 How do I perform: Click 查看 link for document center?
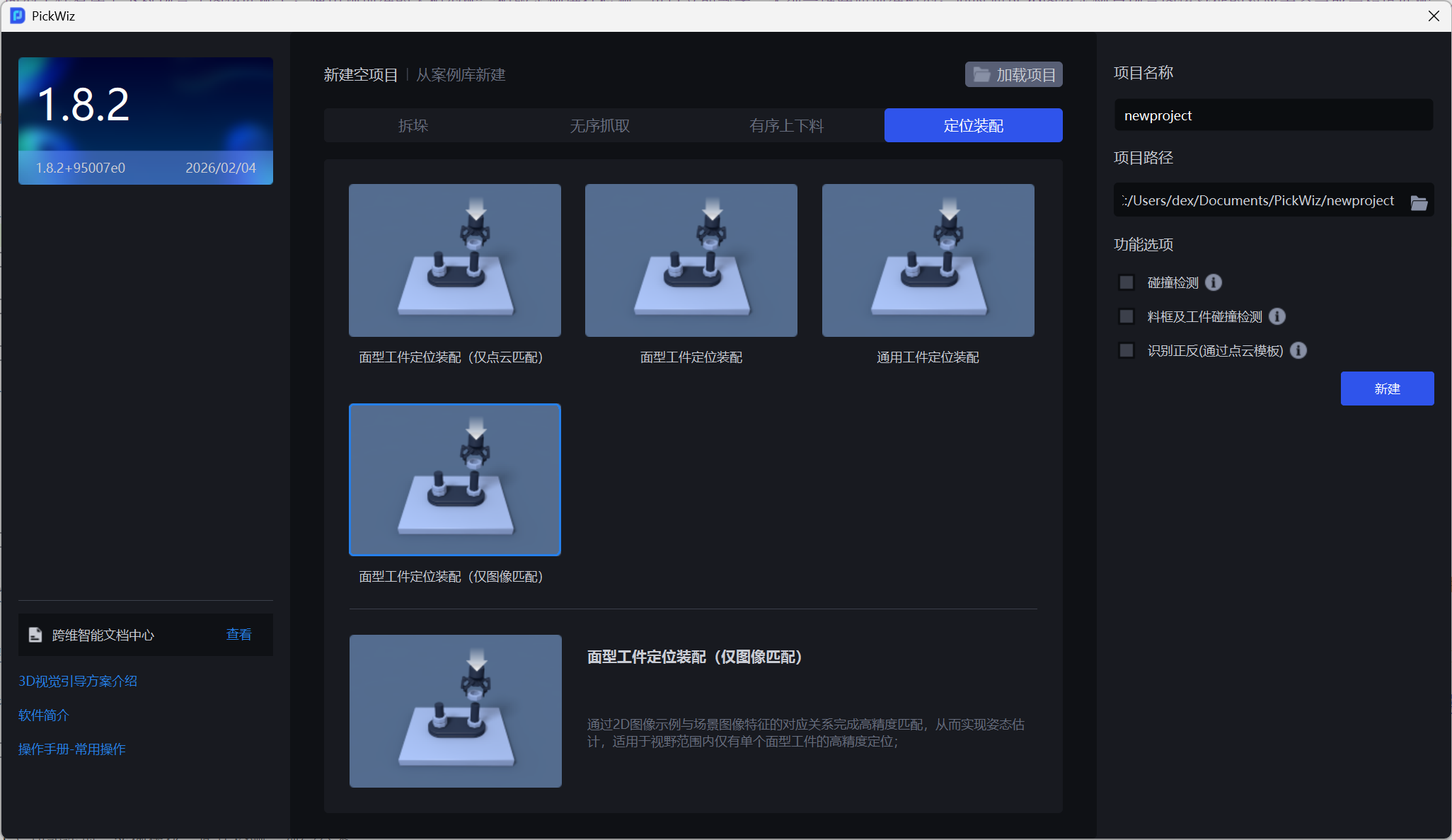click(x=238, y=634)
